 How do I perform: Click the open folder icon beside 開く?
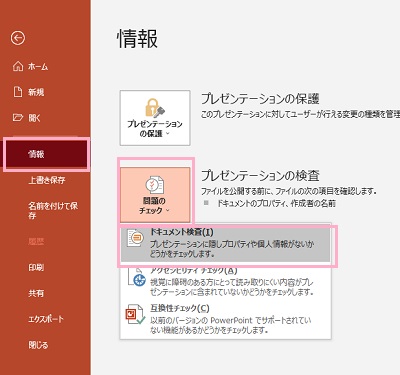coord(18,117)
